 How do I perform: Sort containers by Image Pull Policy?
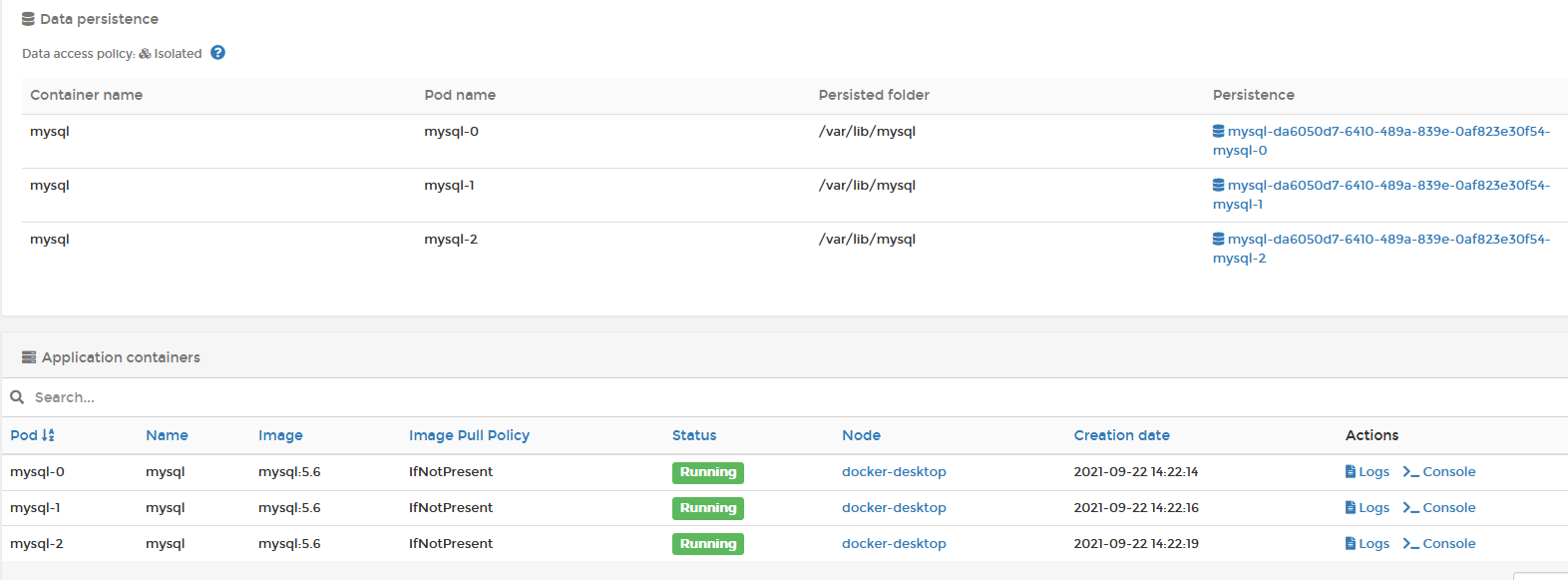(x=469, y=435)
